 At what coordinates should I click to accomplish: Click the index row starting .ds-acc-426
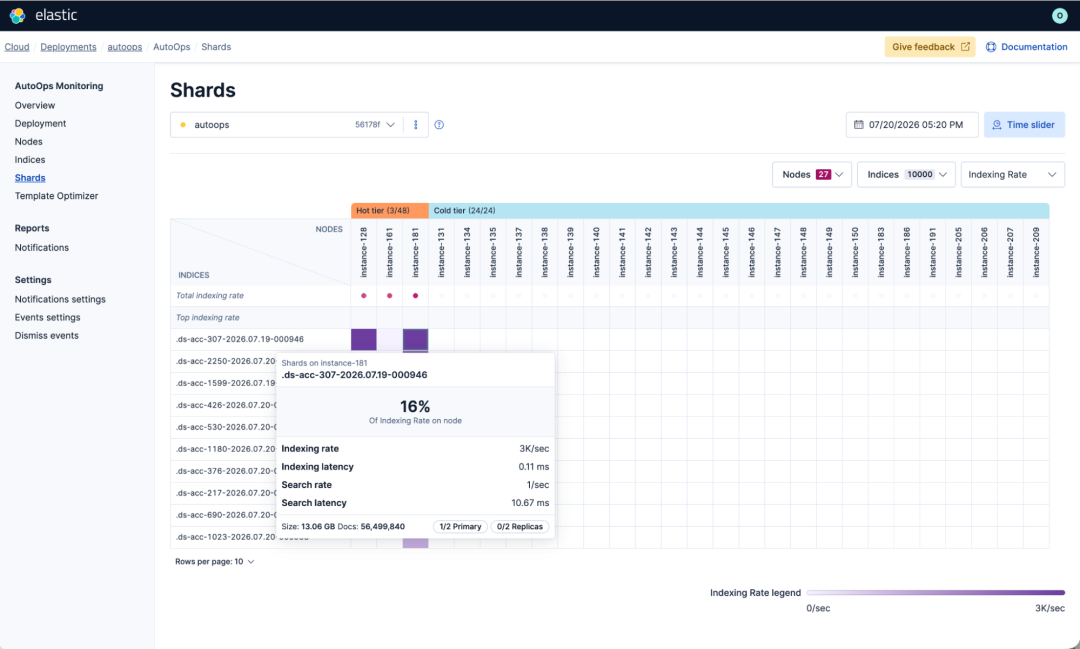[x=226, y=405]
